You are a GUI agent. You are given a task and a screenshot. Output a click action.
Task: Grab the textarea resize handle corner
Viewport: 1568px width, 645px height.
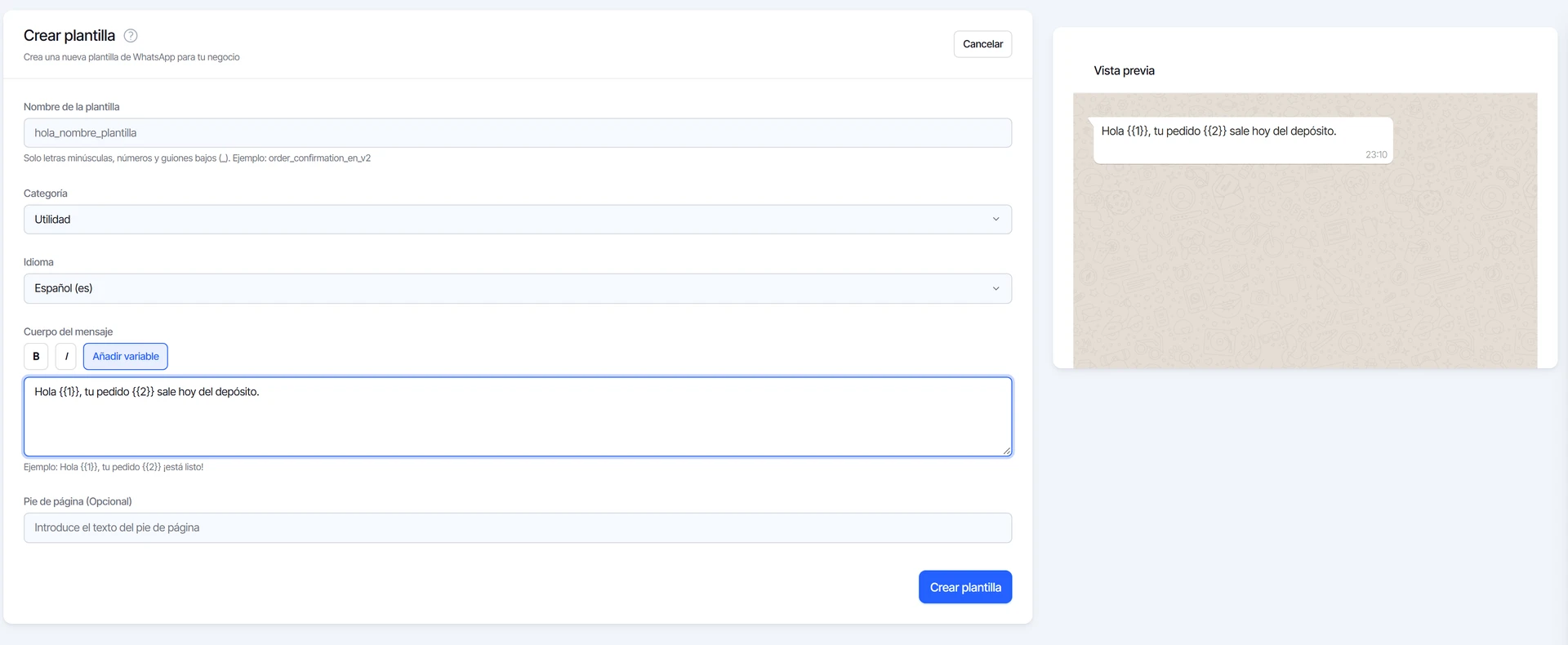pos(1006,451)
